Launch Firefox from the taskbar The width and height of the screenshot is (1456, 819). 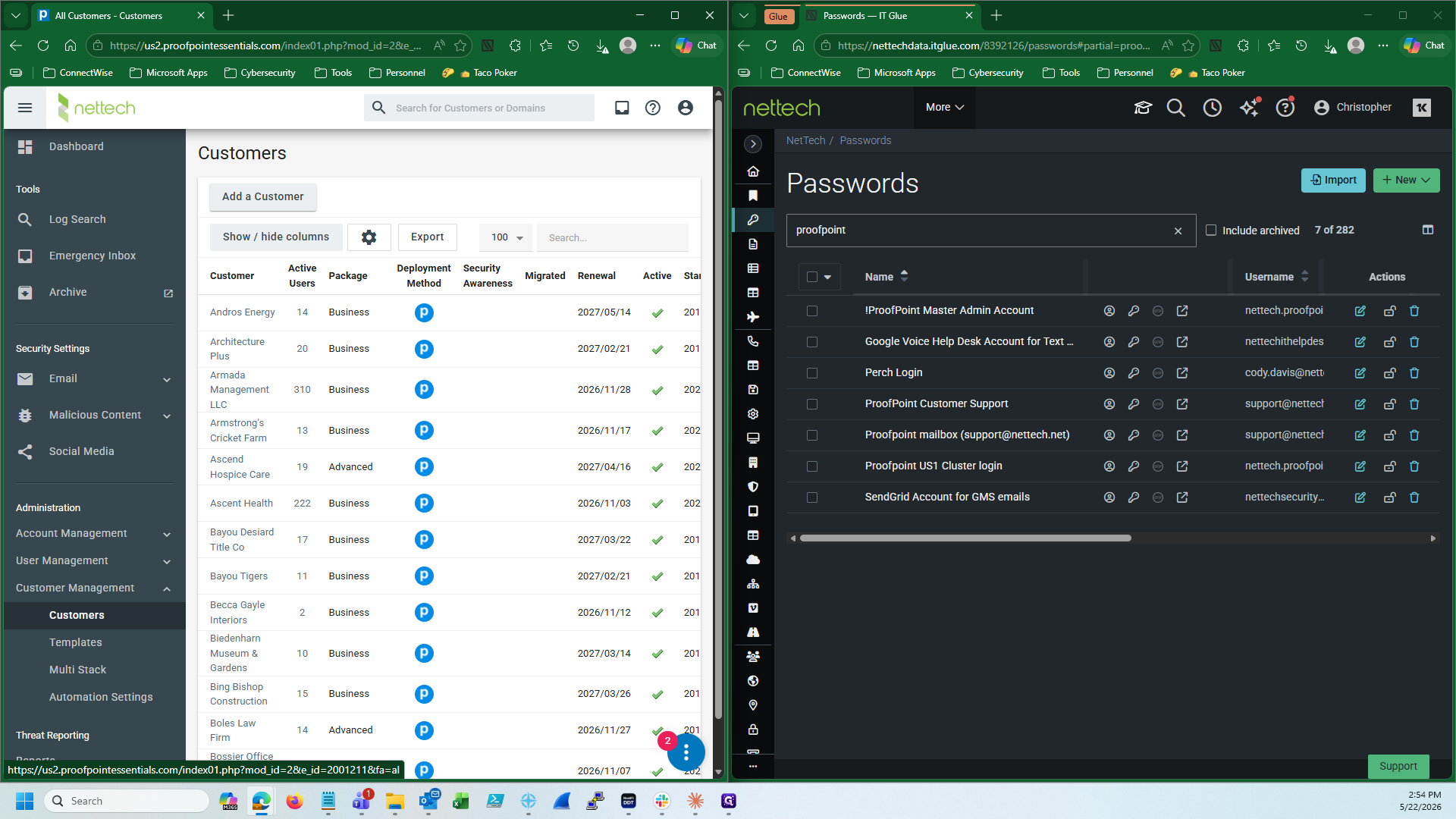[x=294, y=801]
